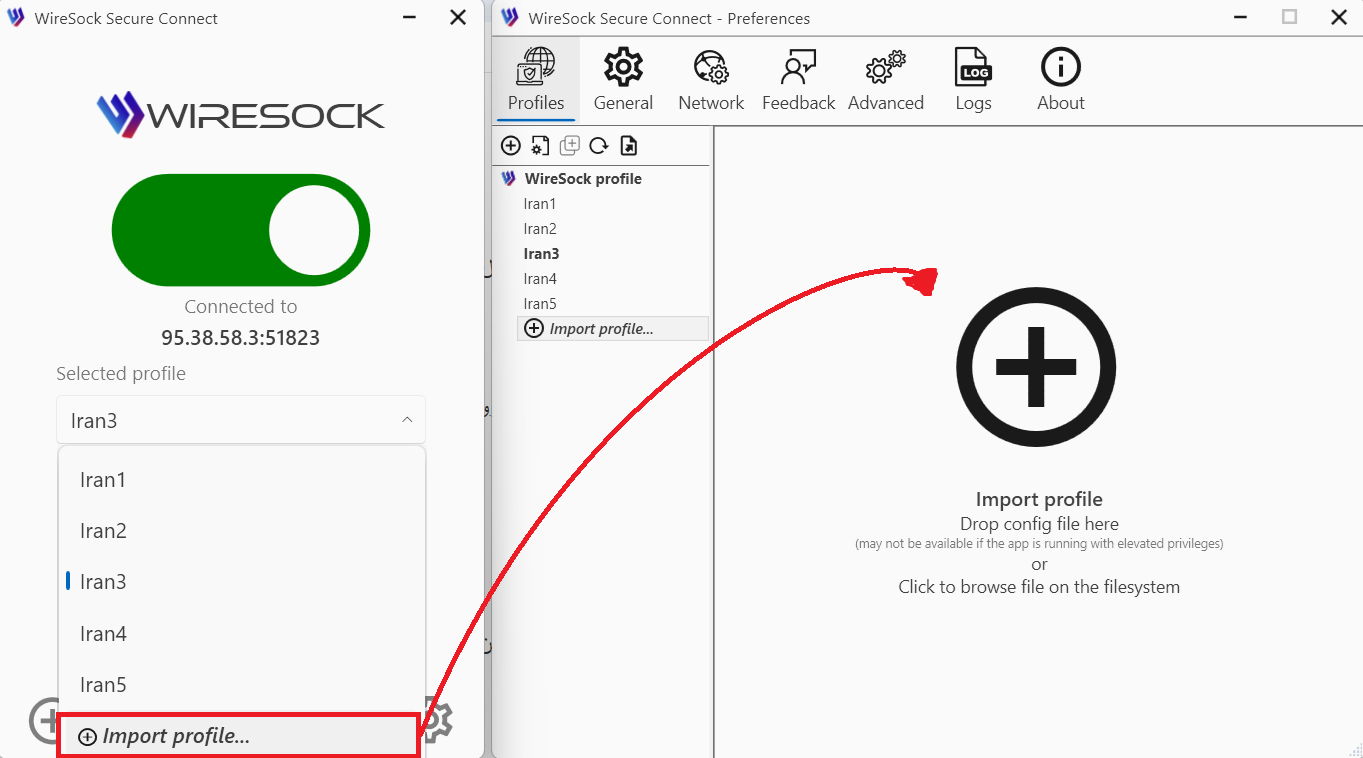Click the add profile plus icon in Preferences toolbar
1363x758 pixels.
511,146
